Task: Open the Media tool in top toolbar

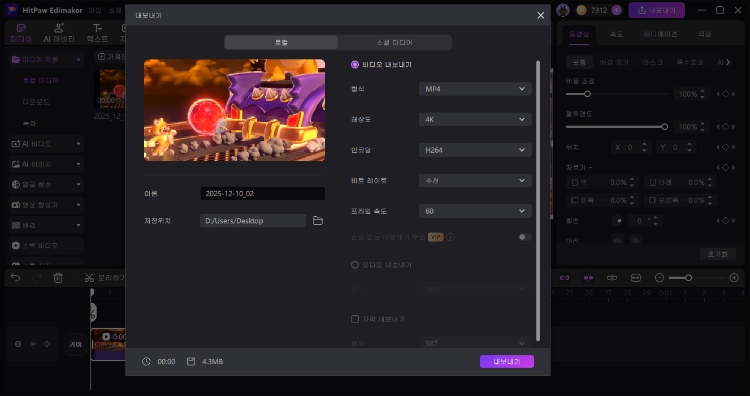Action: click(x=21, y=33)
